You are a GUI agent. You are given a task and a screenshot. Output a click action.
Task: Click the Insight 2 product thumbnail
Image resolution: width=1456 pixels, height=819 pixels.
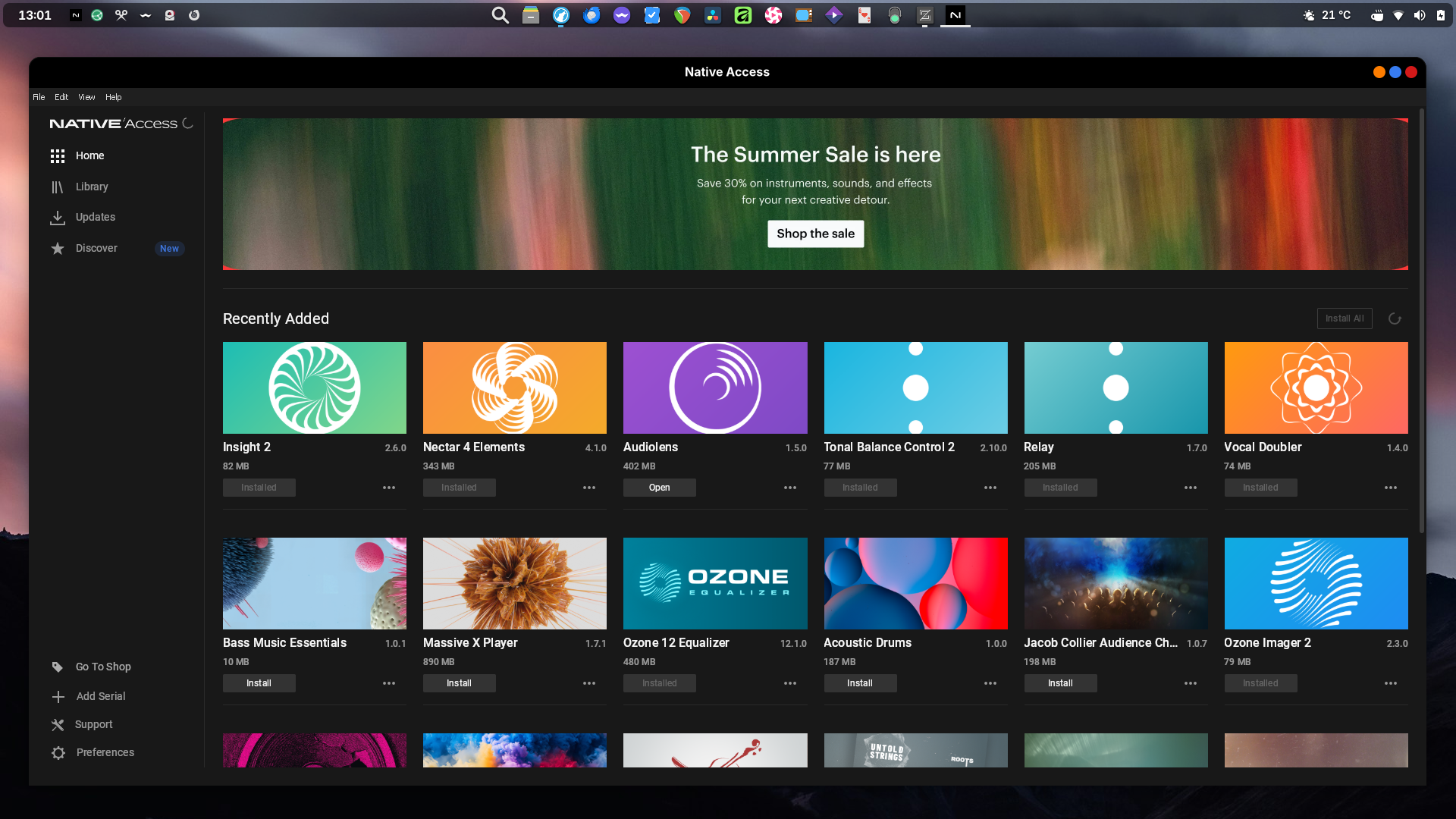click(x=315, y=388)
